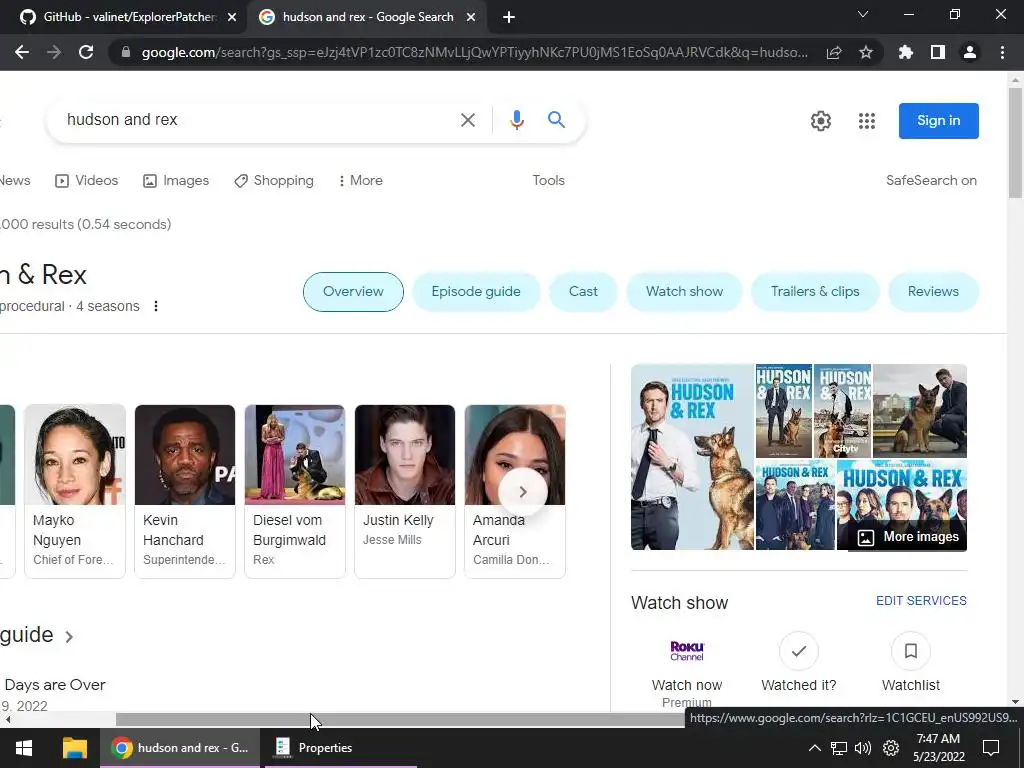Open Justin Kelly cast card

(405, 491)
